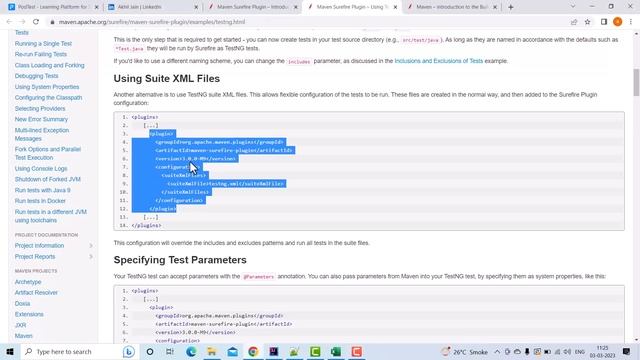Viewport: 640px width, 360px height.
Task: Reload the current page
Action: [x=36, y=22]
